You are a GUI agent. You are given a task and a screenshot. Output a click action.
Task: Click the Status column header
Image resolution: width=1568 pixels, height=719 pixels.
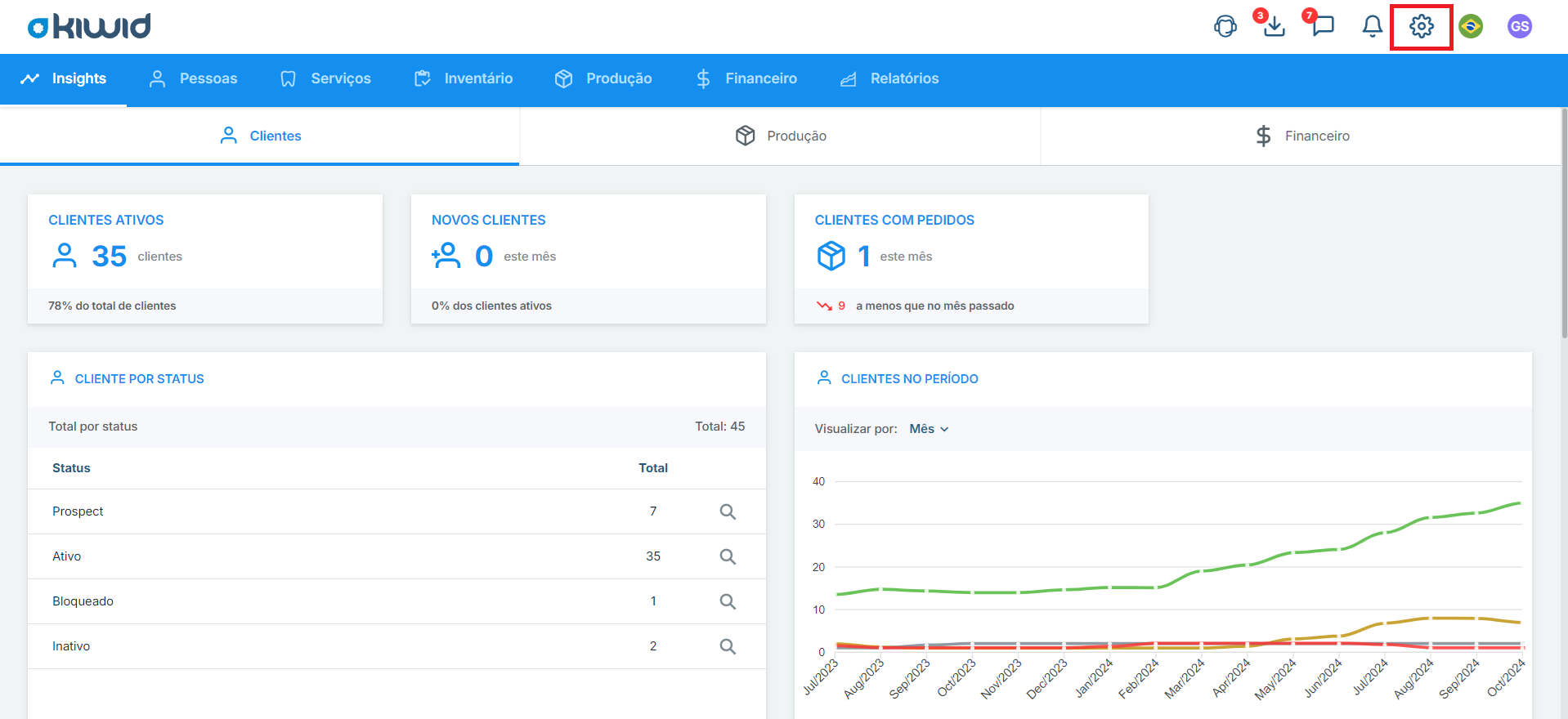71,468
